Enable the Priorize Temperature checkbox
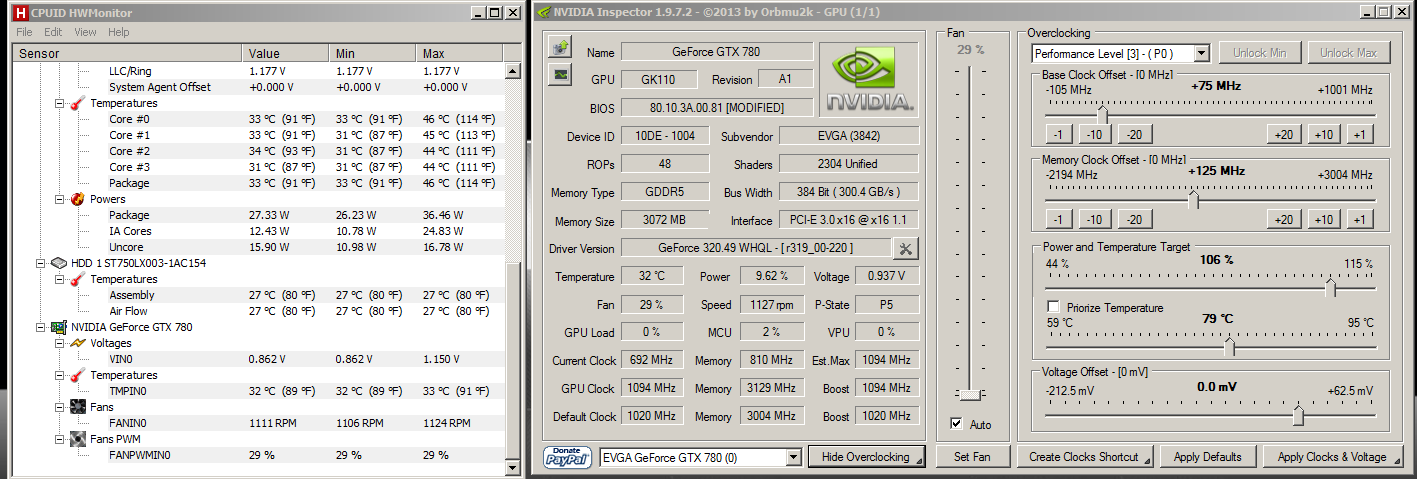Screen dimensions: 1417x479 pyautogui.click(x=1052, y=307)
